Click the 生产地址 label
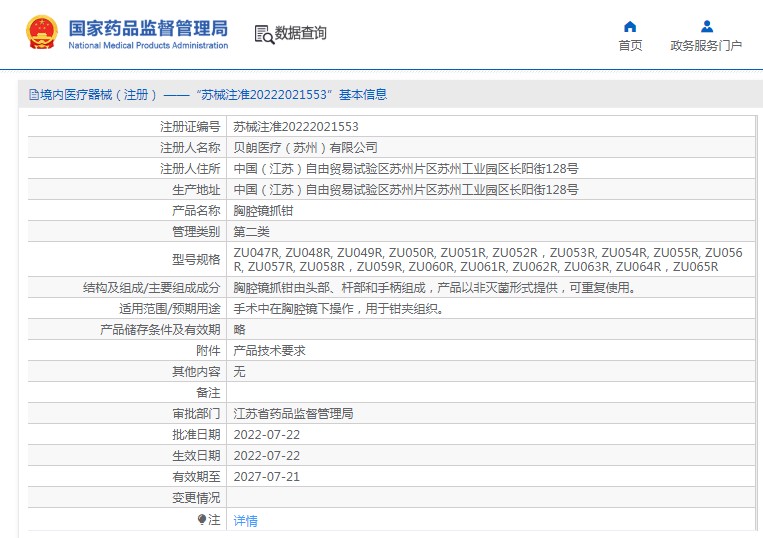 [196, 190]
